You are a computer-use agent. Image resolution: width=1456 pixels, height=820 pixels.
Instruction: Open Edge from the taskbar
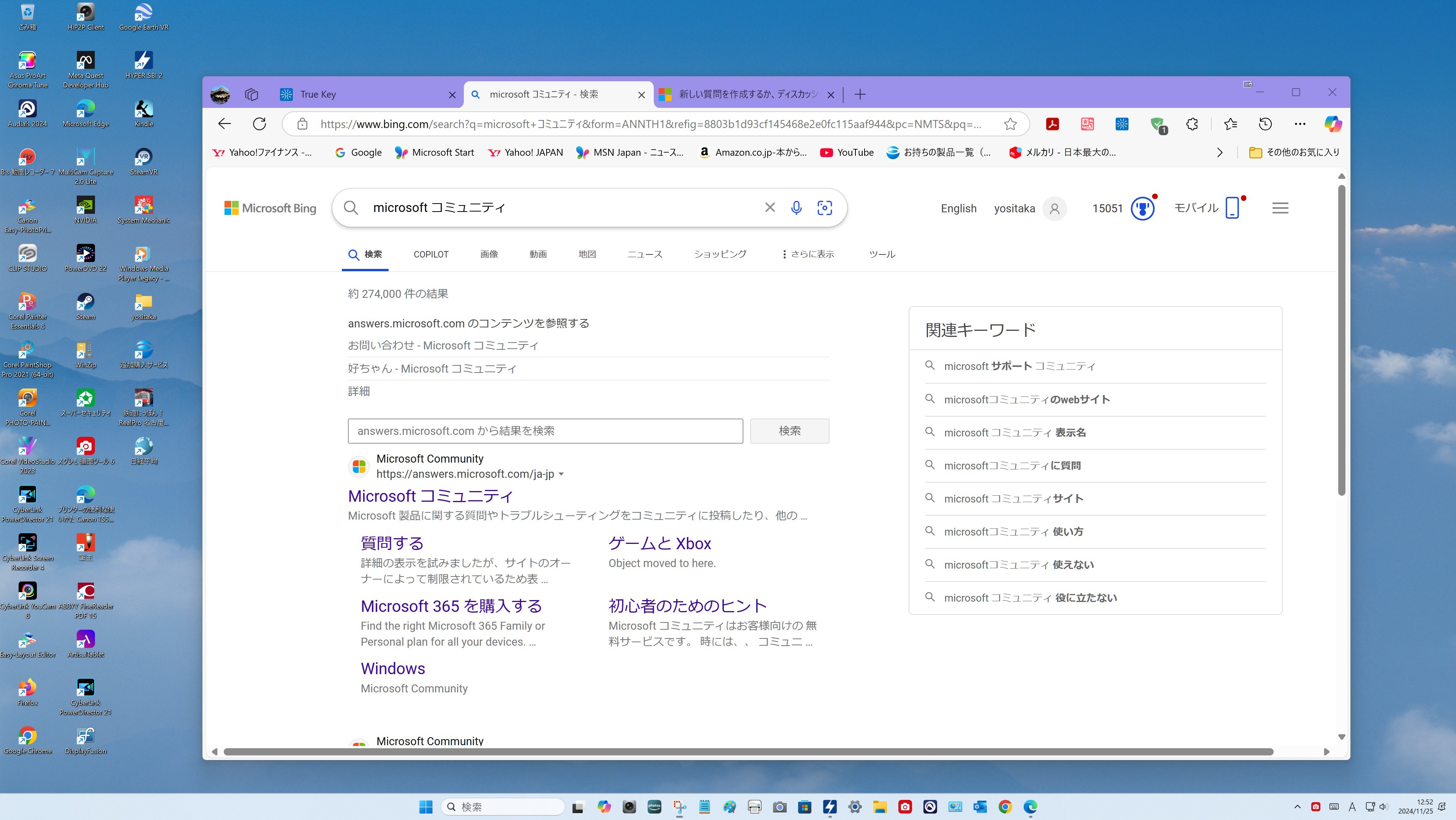coord(1031,807)
